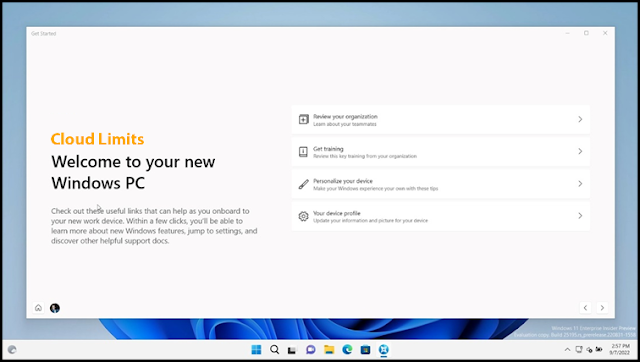
Task: Open the Chat app on taskbar
Action: pos(311,350)
